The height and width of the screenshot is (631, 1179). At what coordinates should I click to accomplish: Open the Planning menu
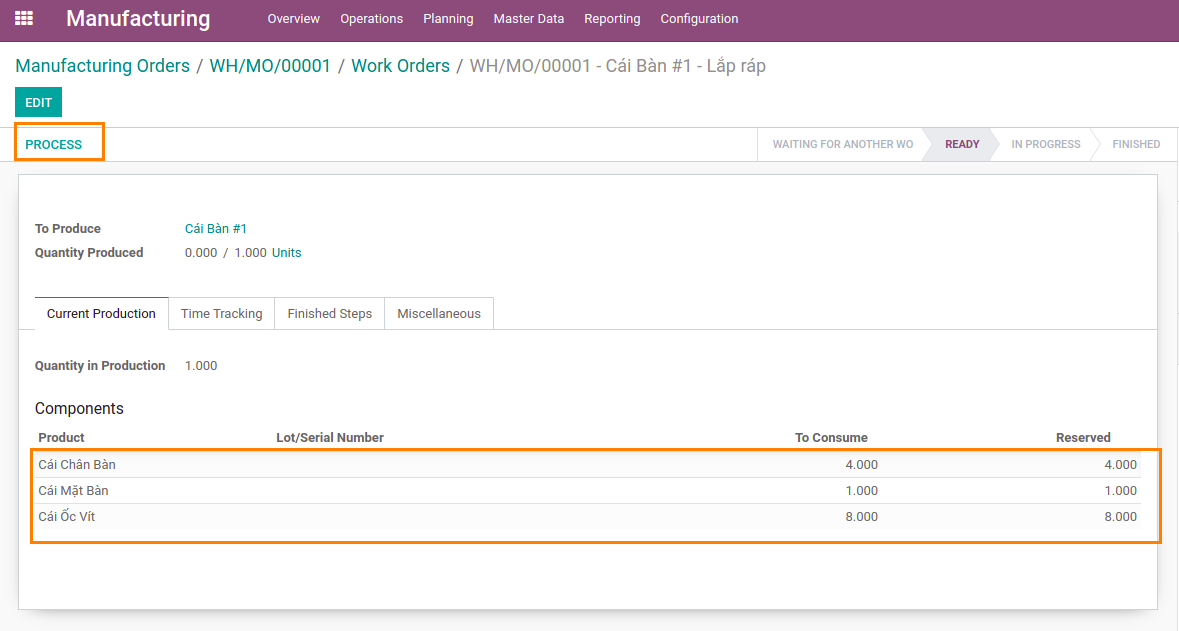448,19
